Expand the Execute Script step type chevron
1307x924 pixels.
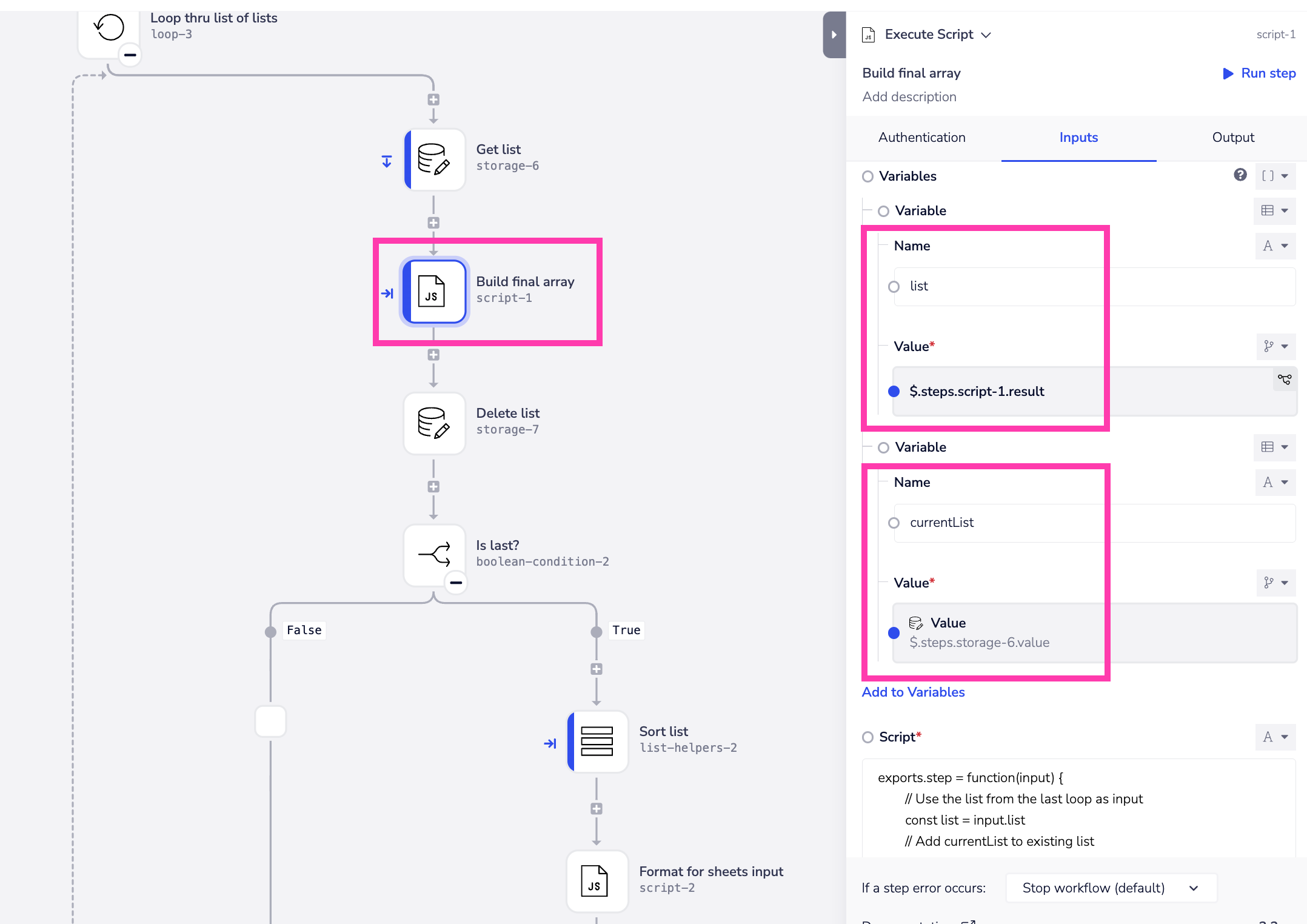pyautogui.click(x=986, y=35)
